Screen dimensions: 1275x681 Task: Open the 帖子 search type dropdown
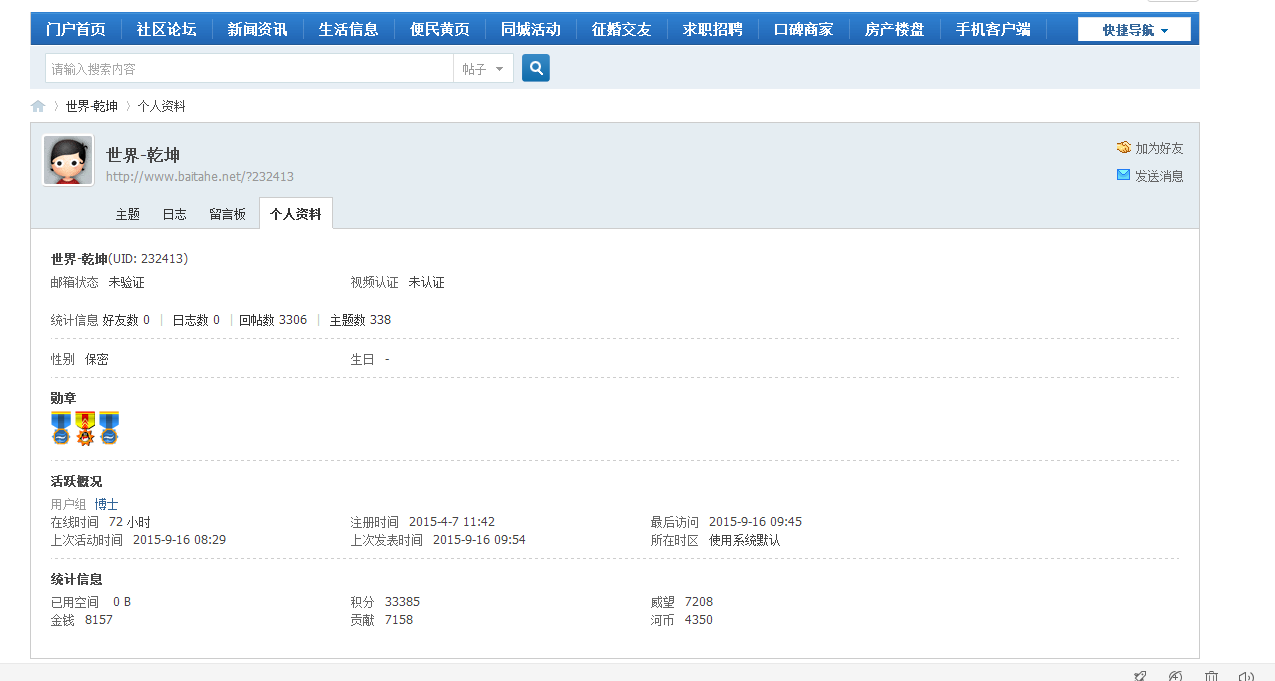tap(484, 68)
